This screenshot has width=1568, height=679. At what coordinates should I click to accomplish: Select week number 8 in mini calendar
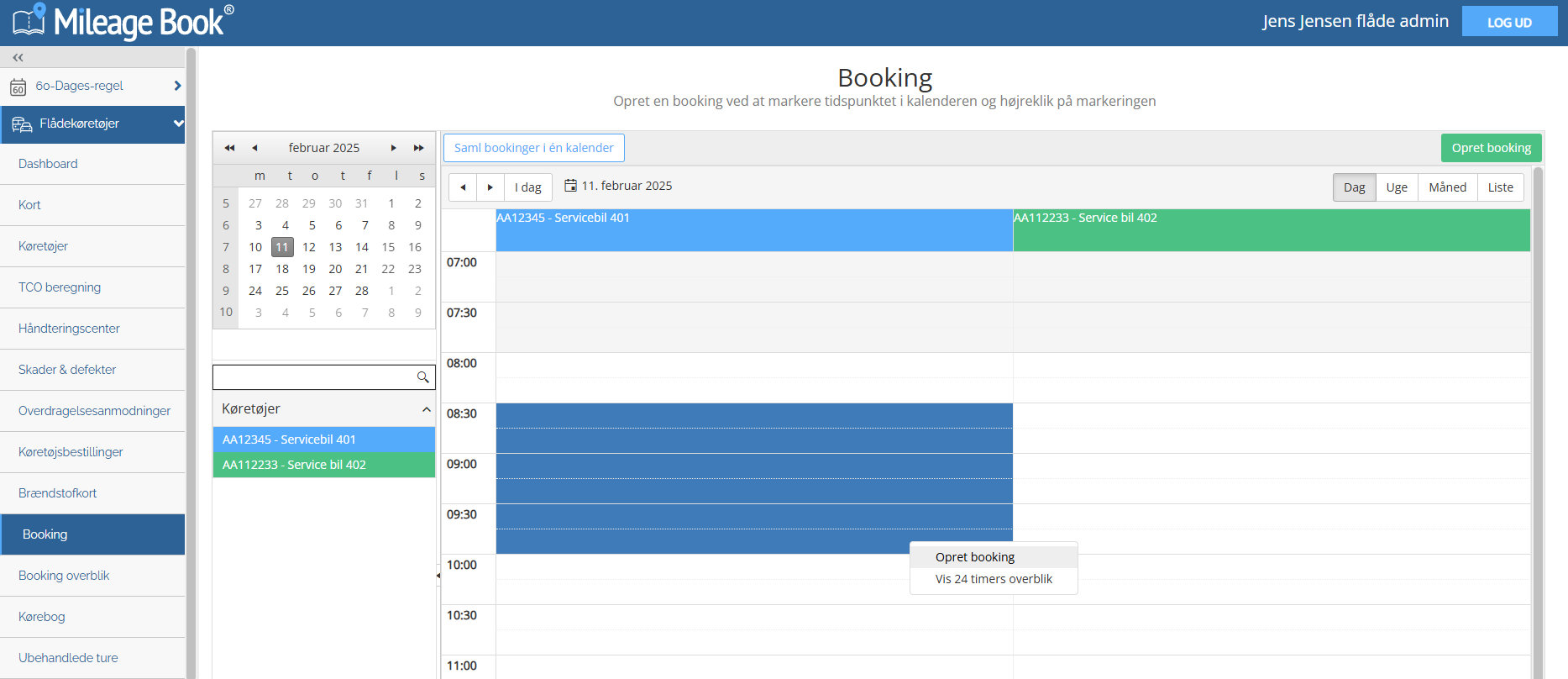(226, 269)
